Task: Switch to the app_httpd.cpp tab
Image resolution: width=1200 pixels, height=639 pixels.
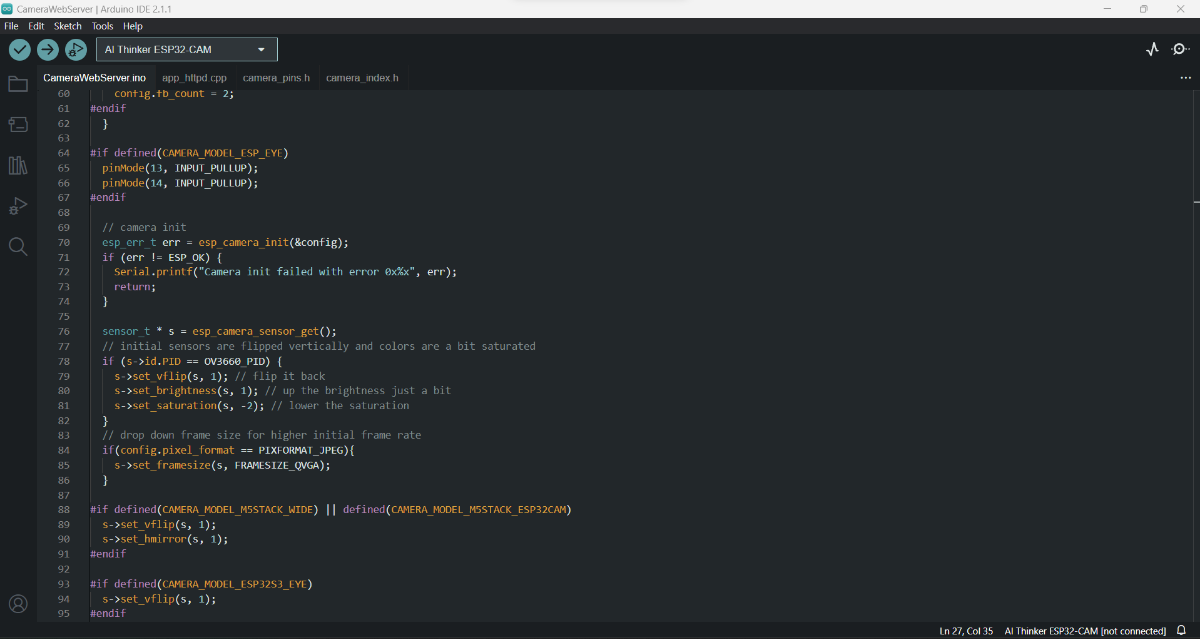Action: (x=194, y=78)
